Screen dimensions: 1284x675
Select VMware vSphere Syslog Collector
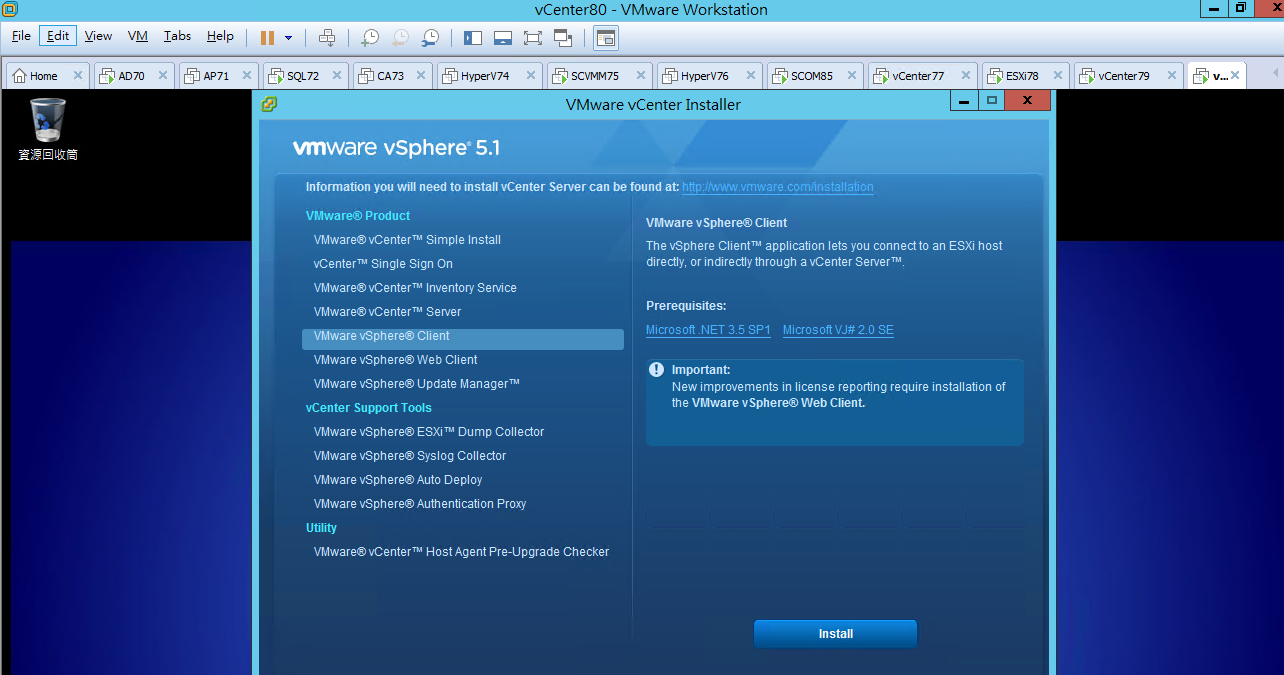pos(410,456)
